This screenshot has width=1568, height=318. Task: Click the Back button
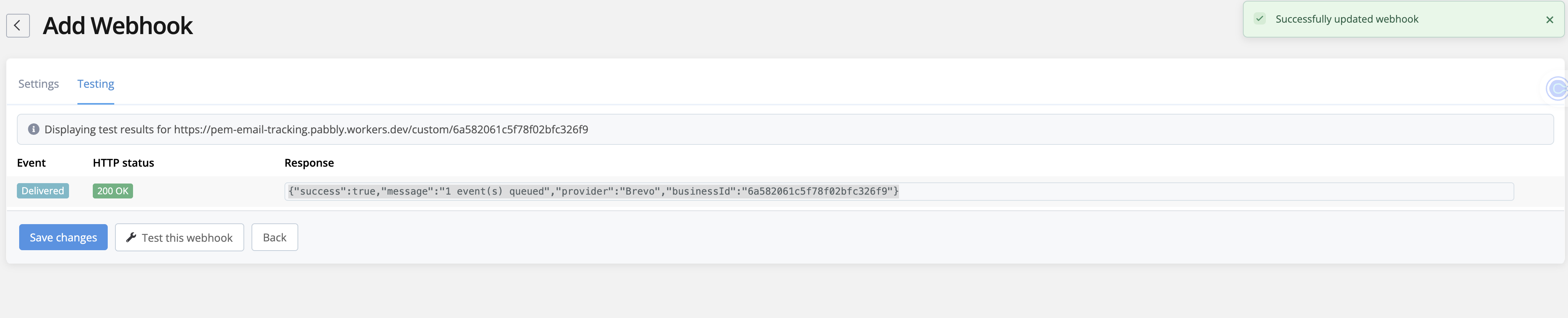[274, 237]
